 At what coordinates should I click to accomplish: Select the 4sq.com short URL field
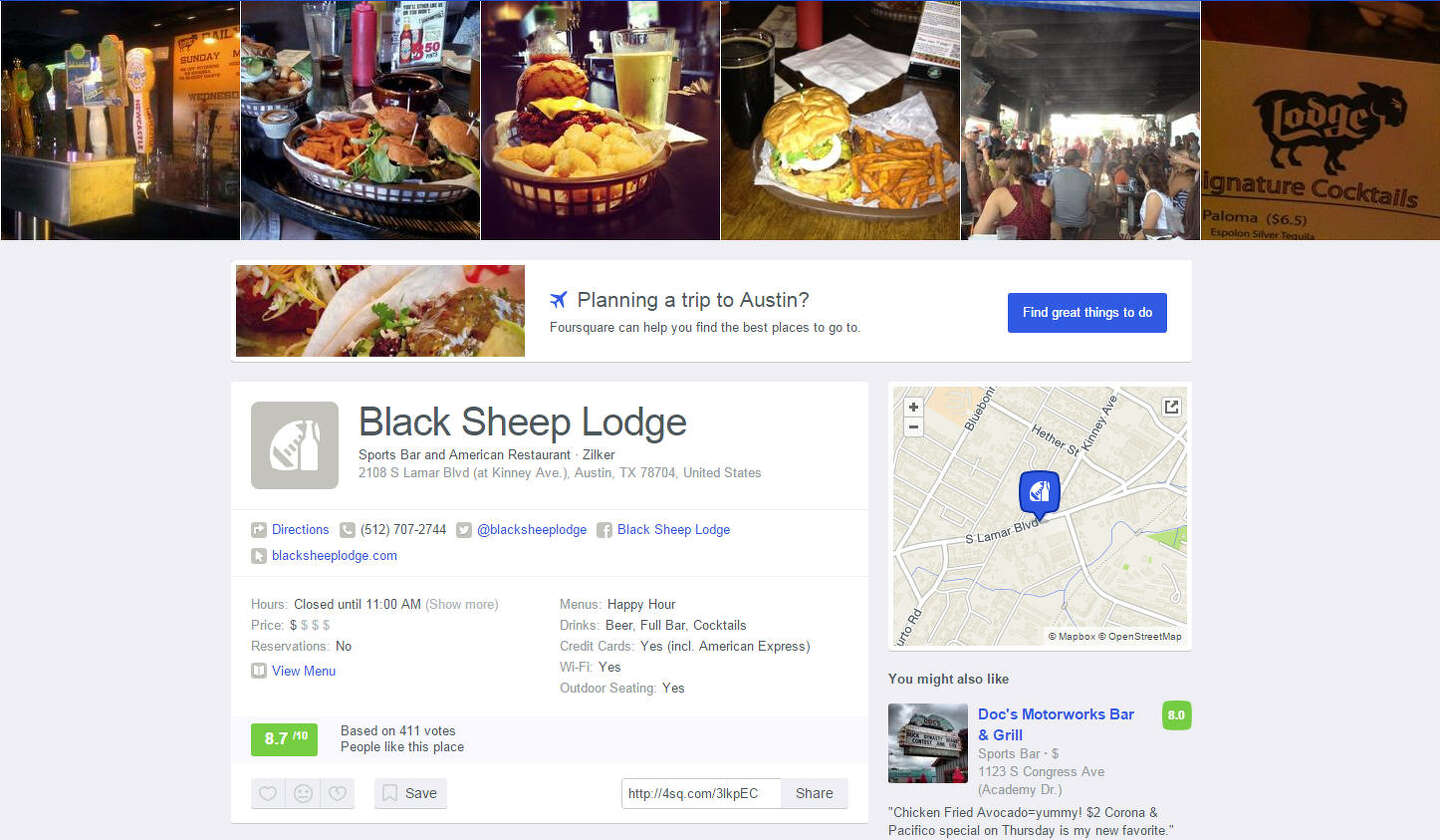tap(701, 793)
